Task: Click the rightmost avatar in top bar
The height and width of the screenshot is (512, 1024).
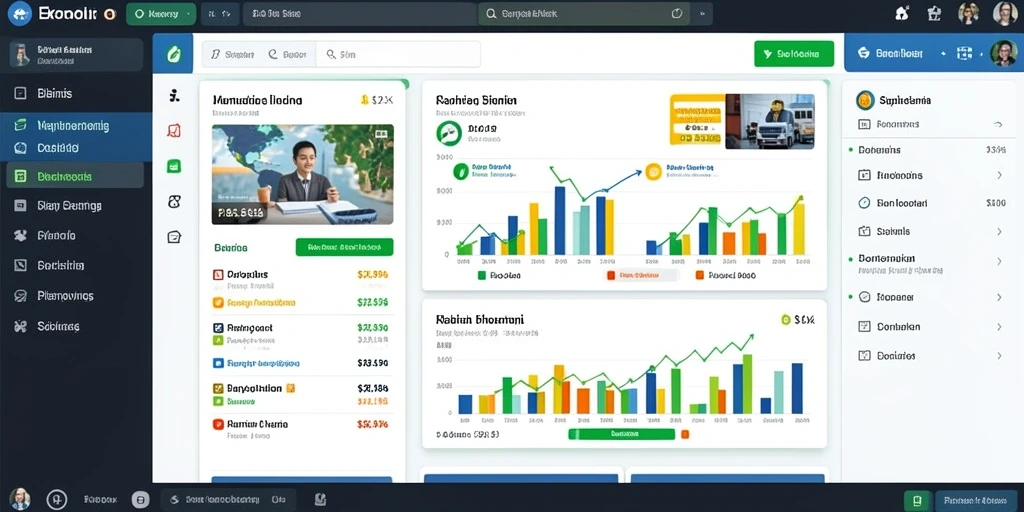Action: (x=1004, y=13)
